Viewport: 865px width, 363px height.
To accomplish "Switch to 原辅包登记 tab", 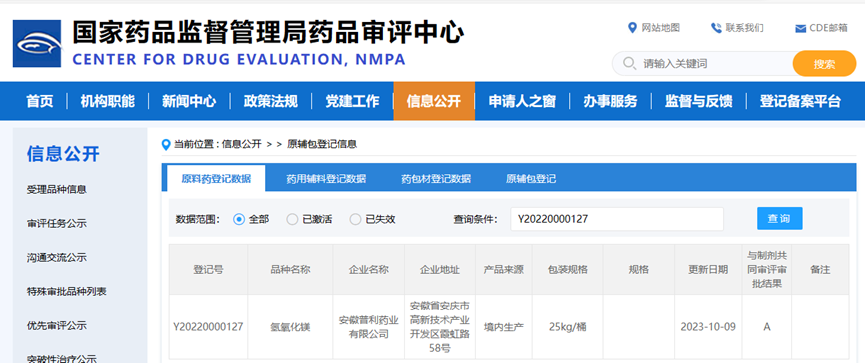I will pos(531,179).
